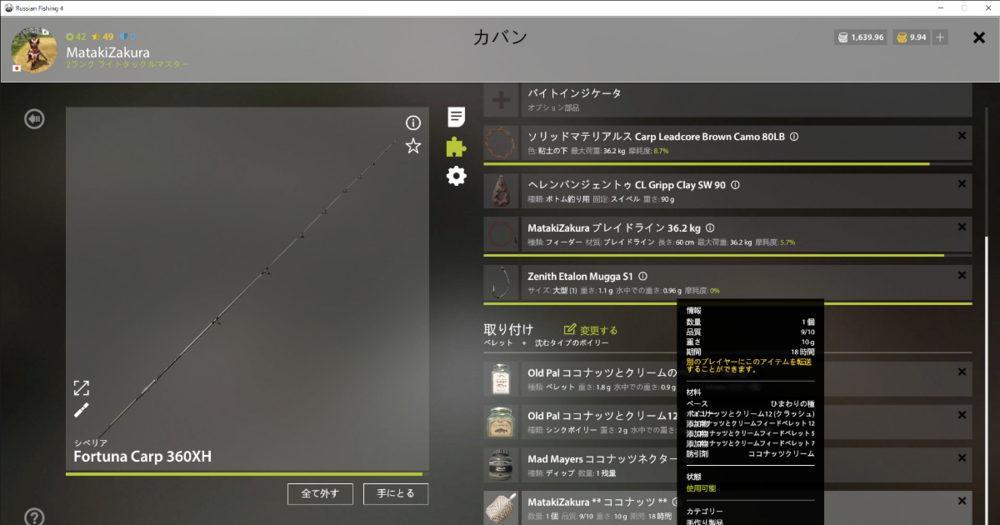
Task: Click ブレイドライン 36.2 kg info icon
Action: click(x=710, y=228)
